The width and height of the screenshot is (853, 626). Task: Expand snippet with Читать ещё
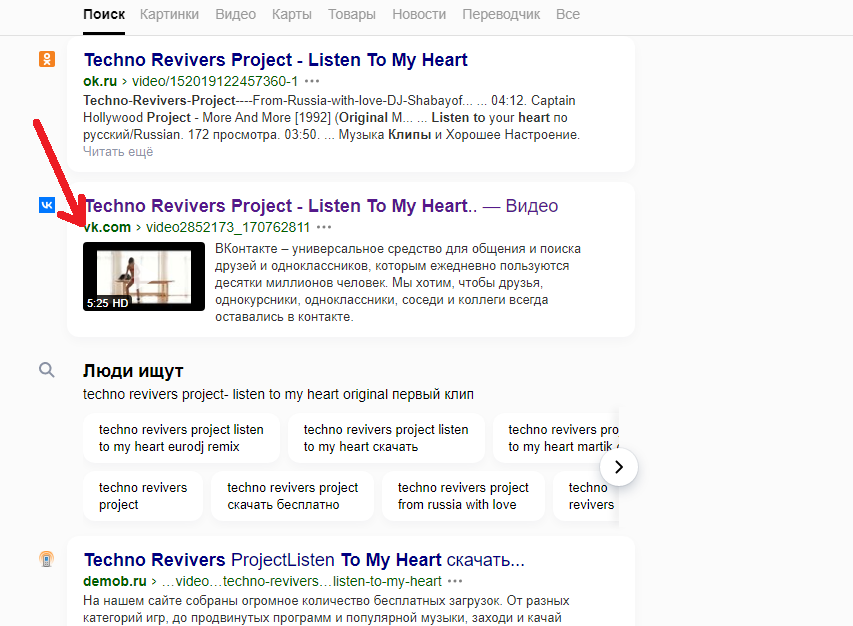(x=118, y=151)
